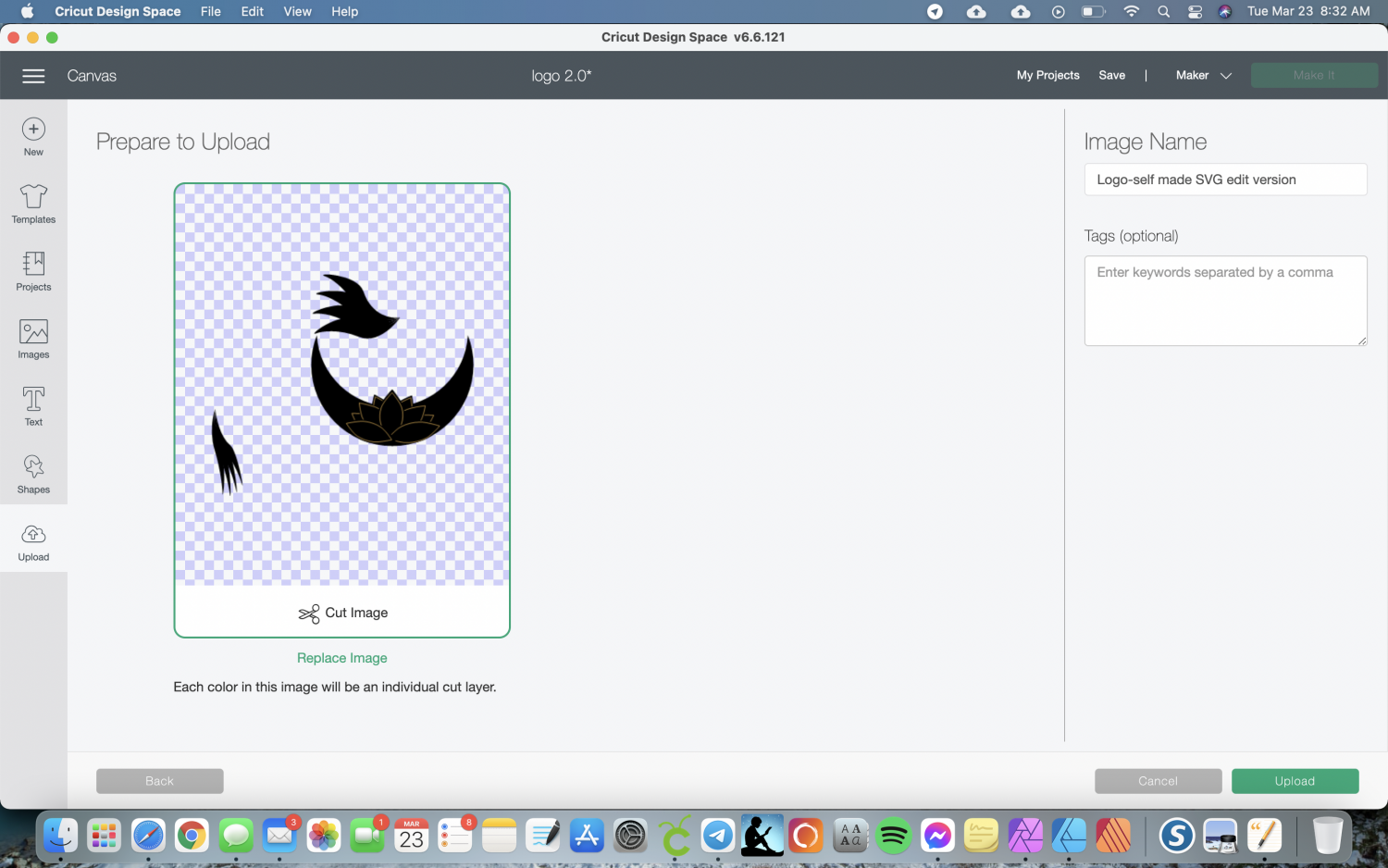
Task: Select the Text tool
Action: pyautogui.click(x=33, y=406)
